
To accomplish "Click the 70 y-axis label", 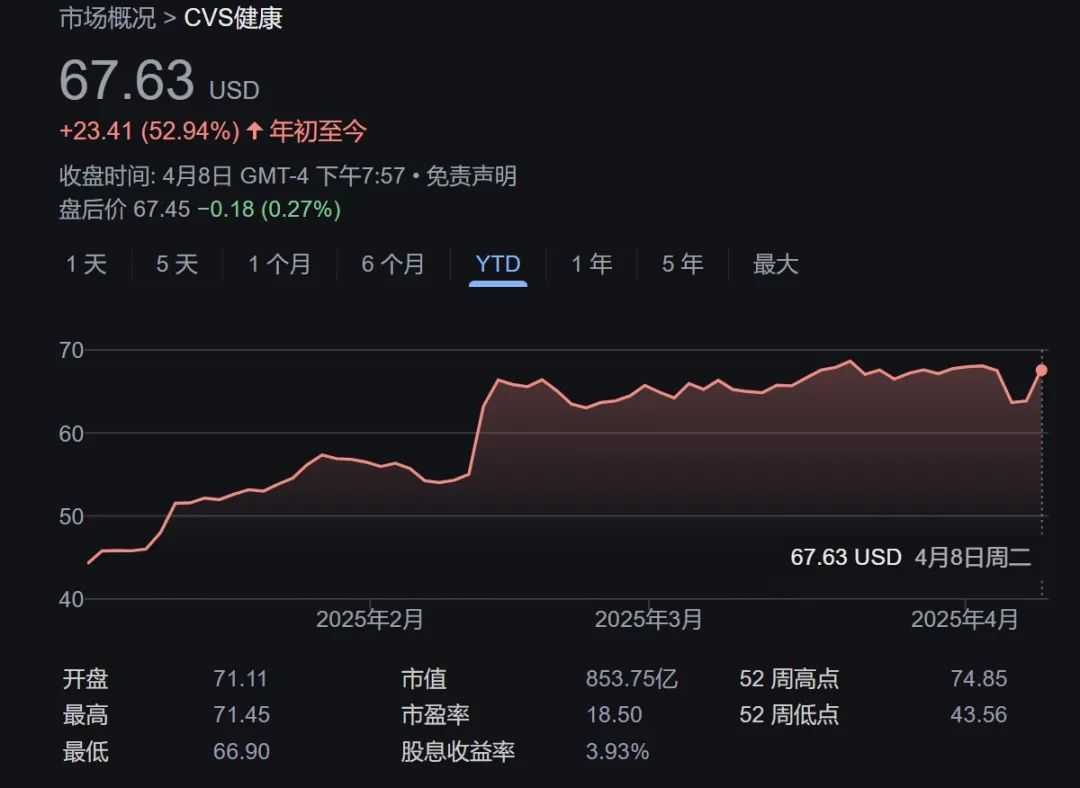I will [72, 351].
